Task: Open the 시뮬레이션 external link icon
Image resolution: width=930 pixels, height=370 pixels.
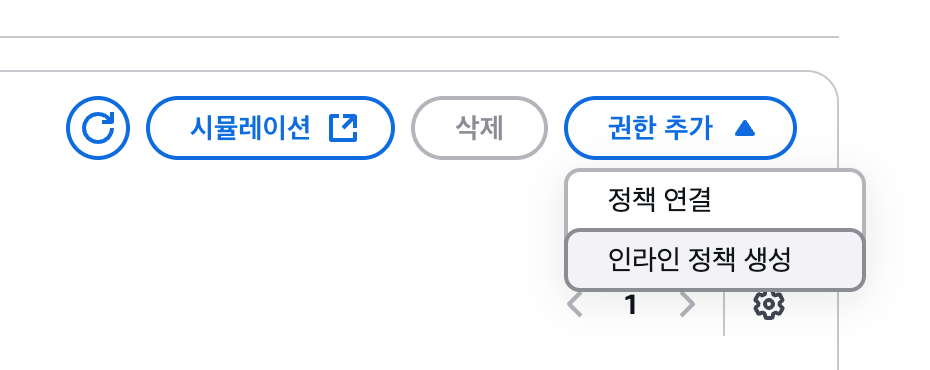Action: [x=343, y=128]
